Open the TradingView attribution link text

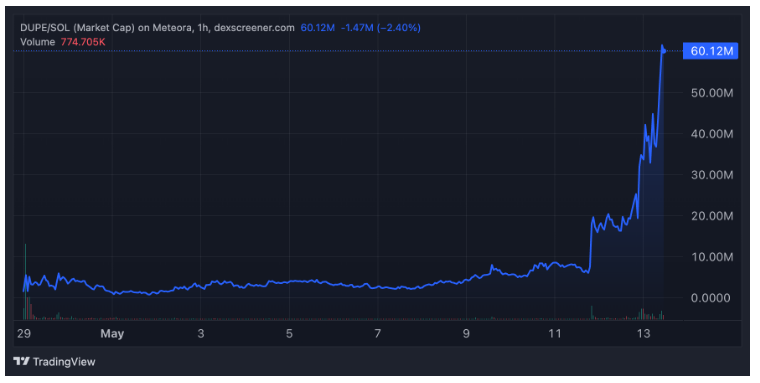tap(63, 362)
